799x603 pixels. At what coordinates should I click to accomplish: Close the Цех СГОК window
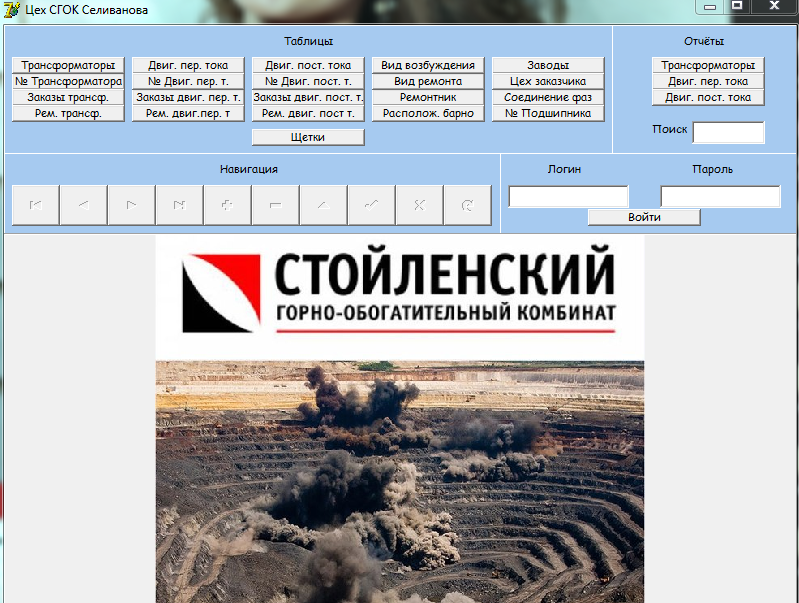click(x=774, y=7)
